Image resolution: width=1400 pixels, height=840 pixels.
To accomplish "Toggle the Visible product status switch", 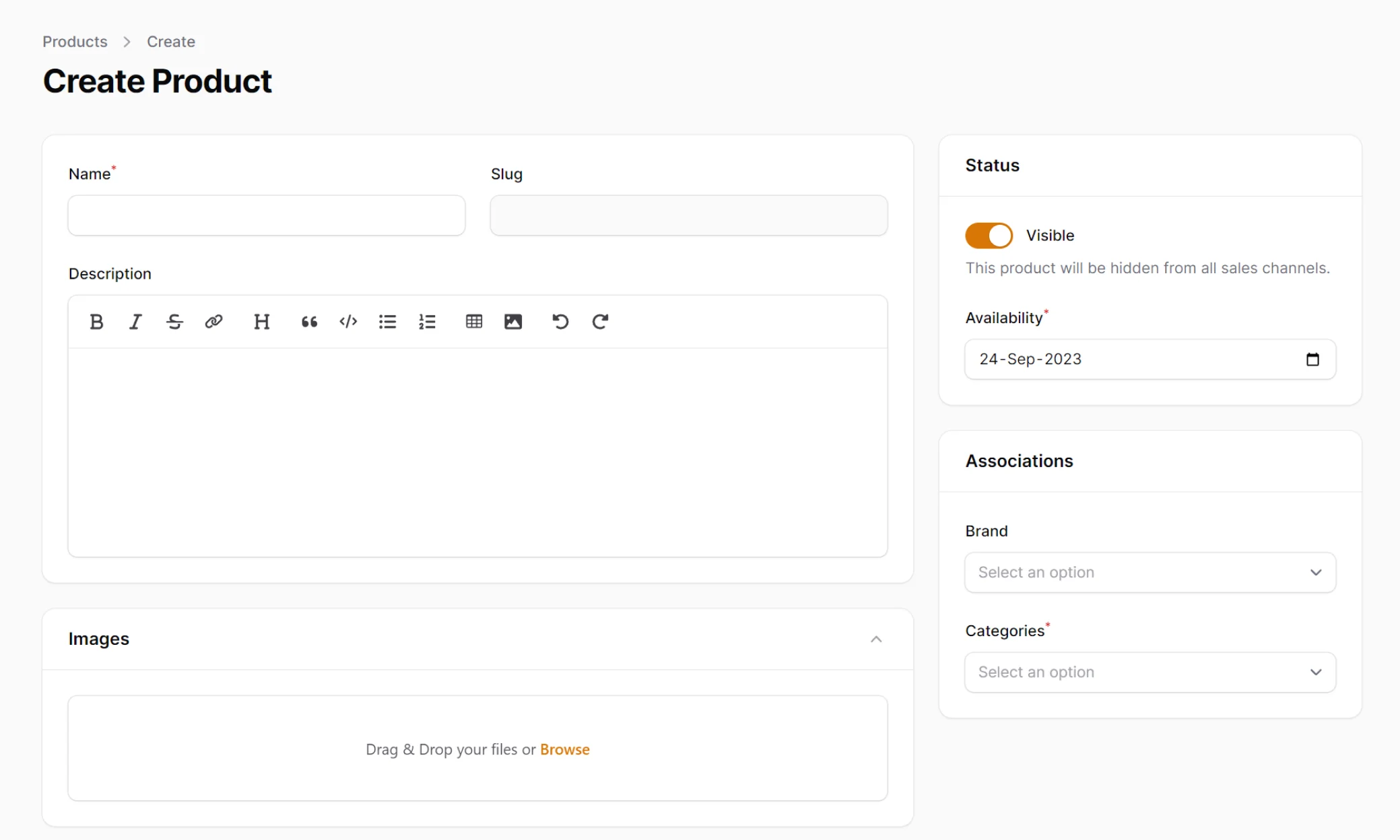I will click(x=988, y=236).
